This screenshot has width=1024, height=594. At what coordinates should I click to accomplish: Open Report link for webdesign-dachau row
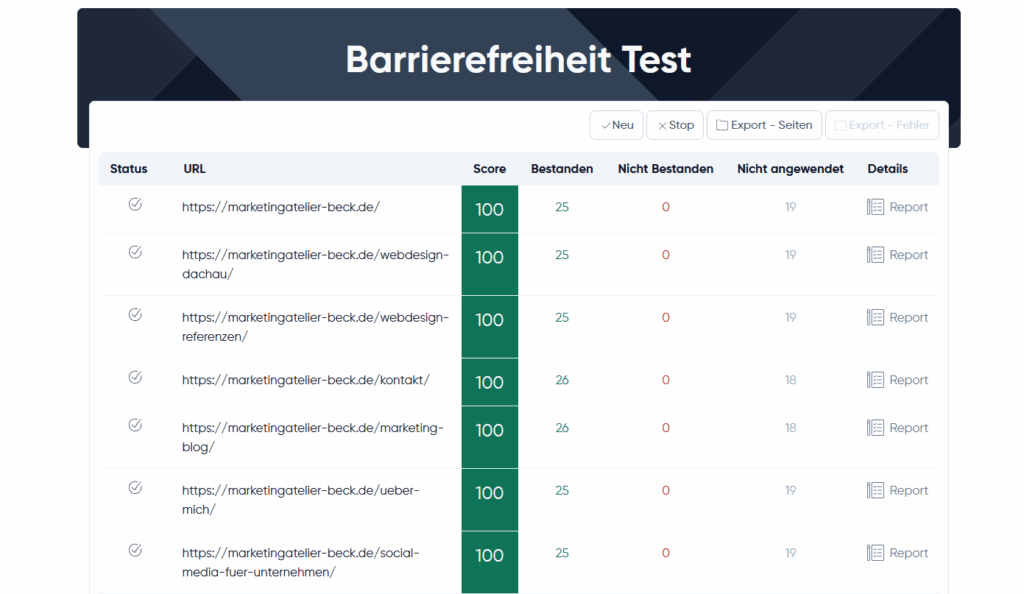pyautogui.click(x=908, y=255)
